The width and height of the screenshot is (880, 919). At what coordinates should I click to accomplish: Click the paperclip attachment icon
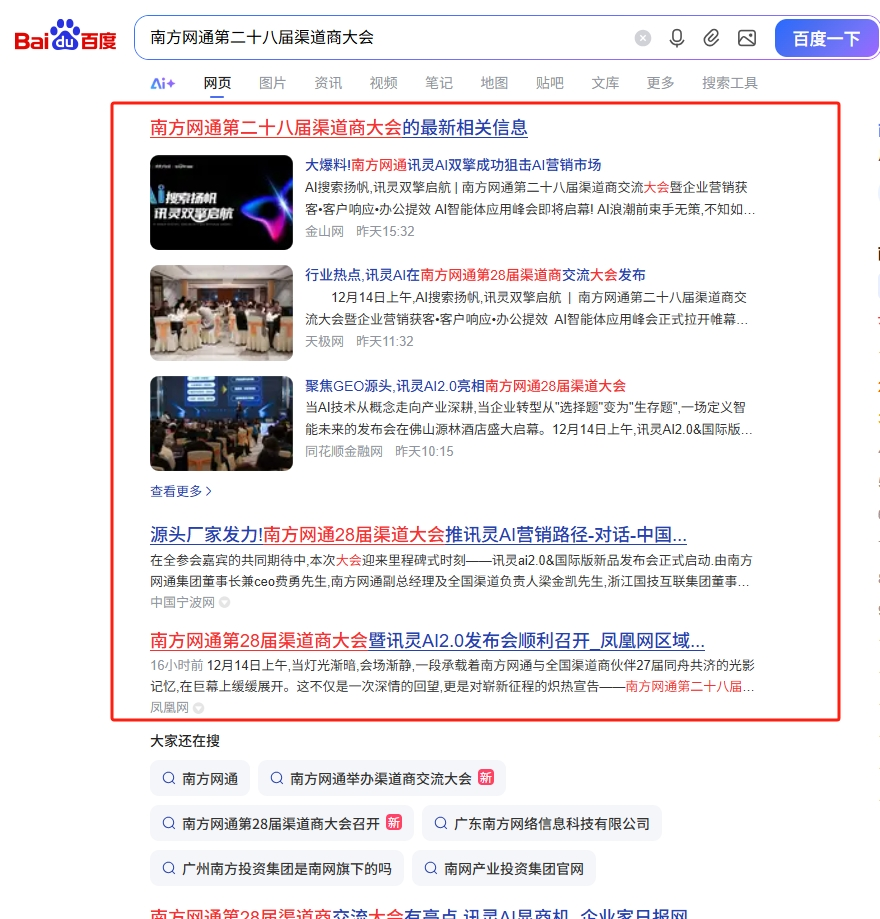711,38
